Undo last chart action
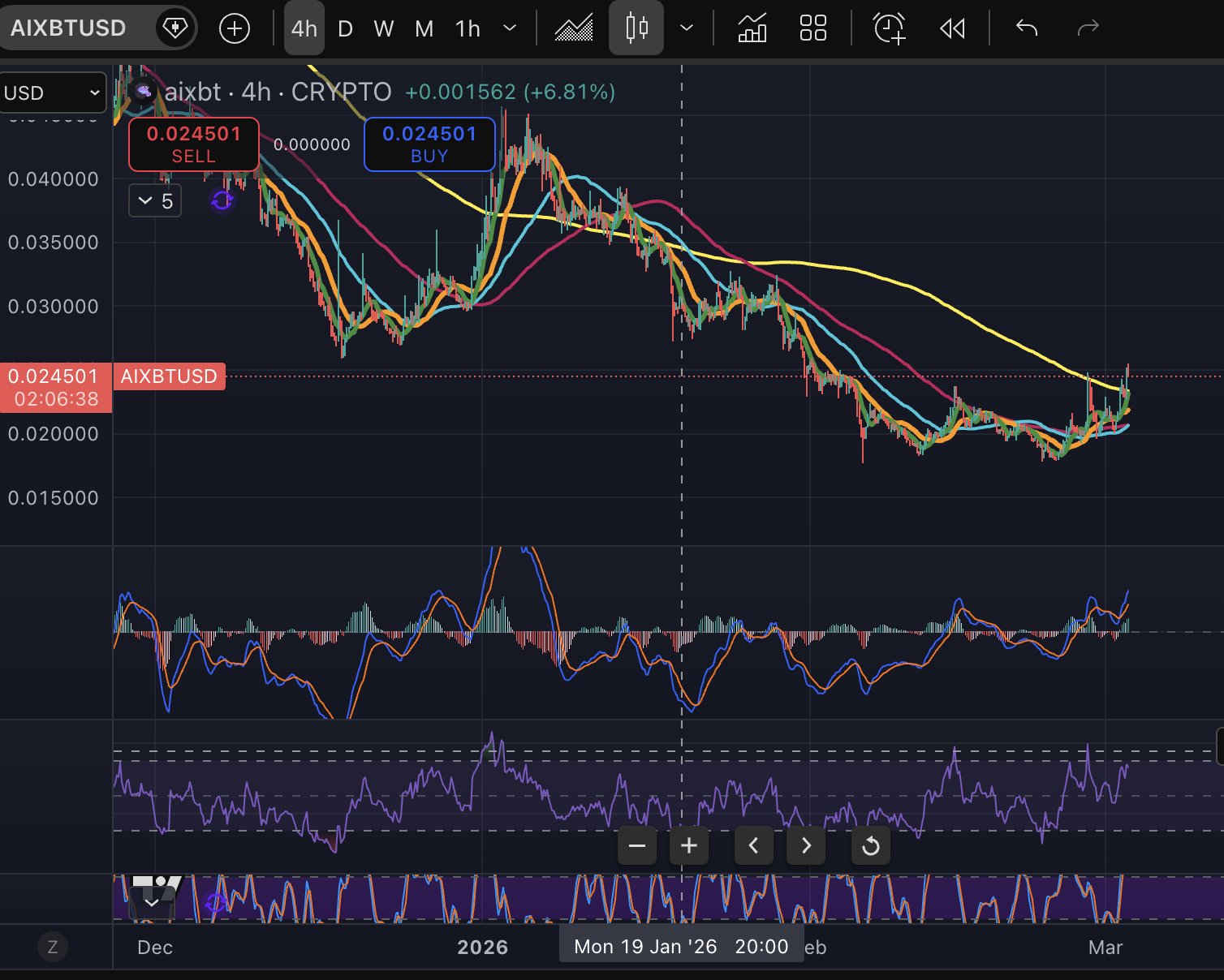 click(1027, 29)
